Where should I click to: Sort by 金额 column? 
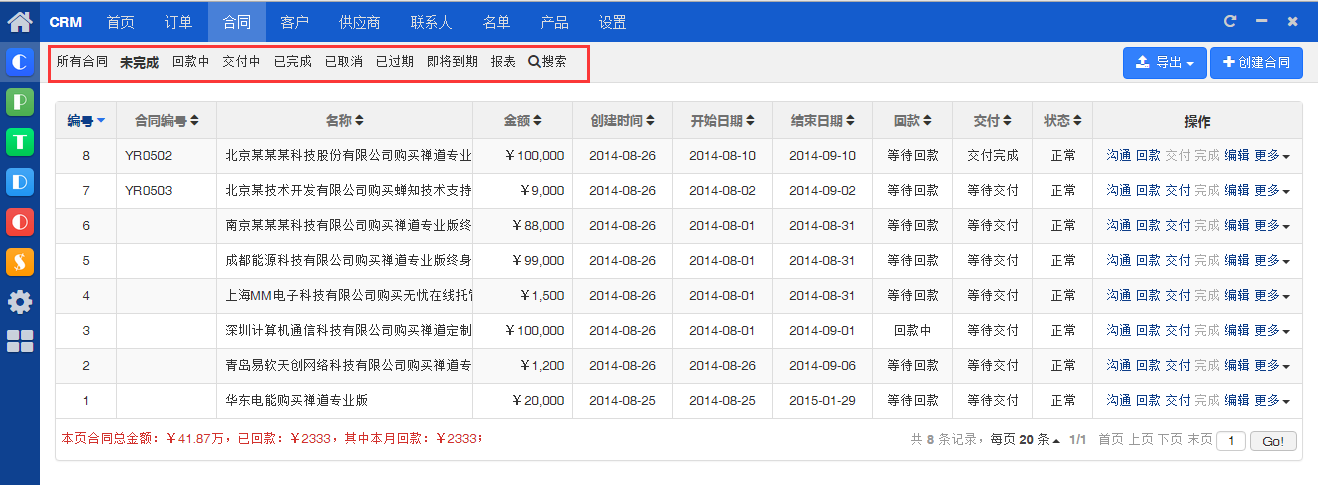523,121
